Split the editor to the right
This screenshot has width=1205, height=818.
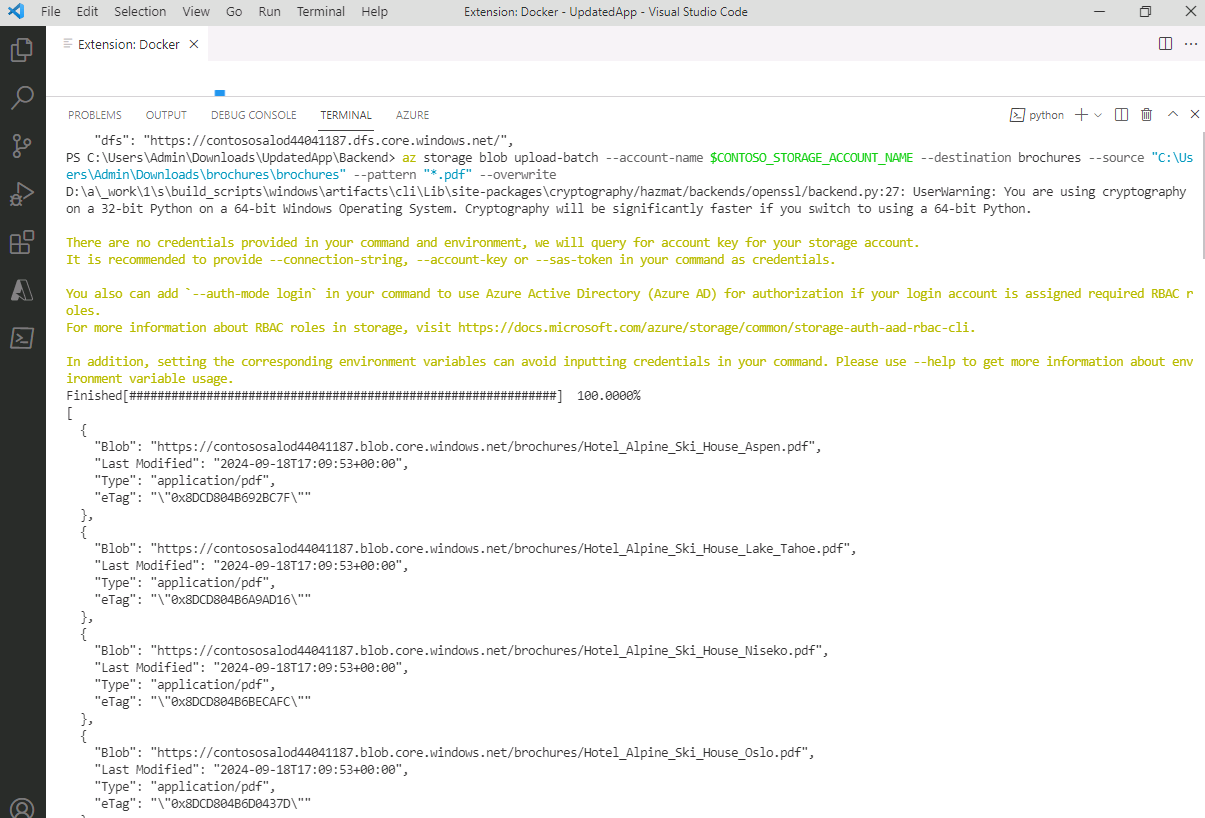tap(1165, 44)
